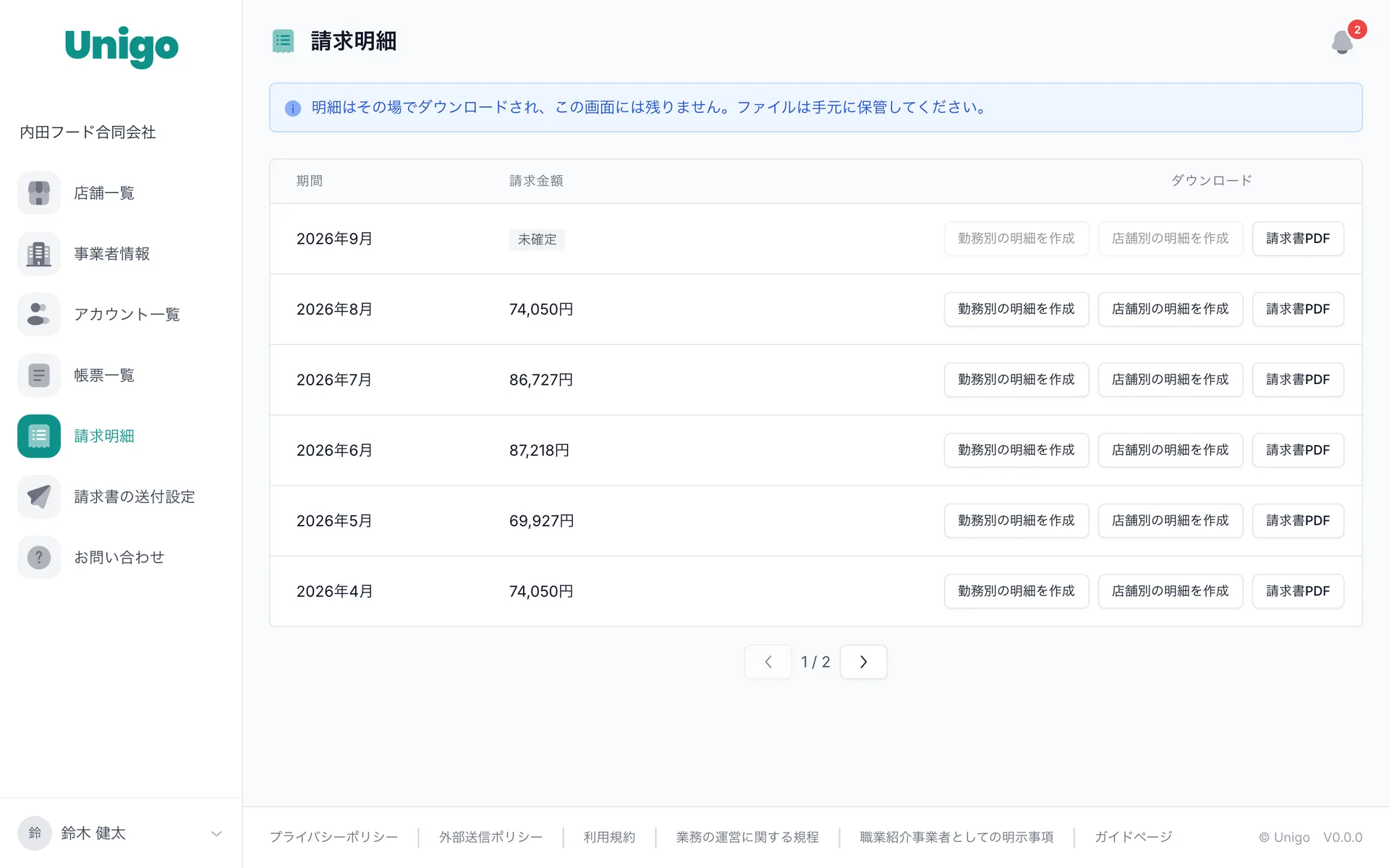Click the page header receipt icon
The height and width of the screenshot is (868, 1389).
283,41
